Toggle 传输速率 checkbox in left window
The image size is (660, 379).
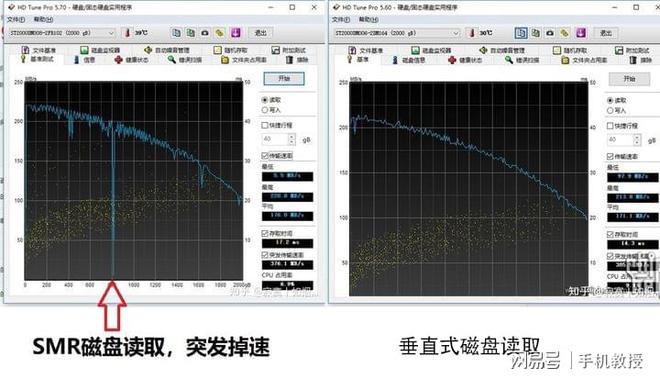click(x=265, y=155)
